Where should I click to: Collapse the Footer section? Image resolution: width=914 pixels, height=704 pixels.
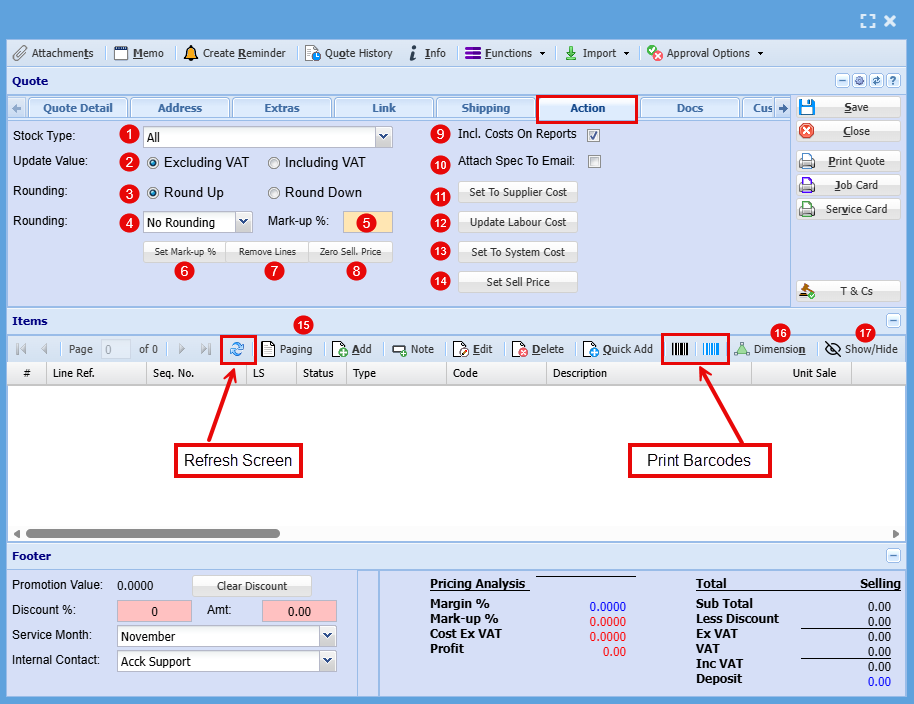point(893,555)
